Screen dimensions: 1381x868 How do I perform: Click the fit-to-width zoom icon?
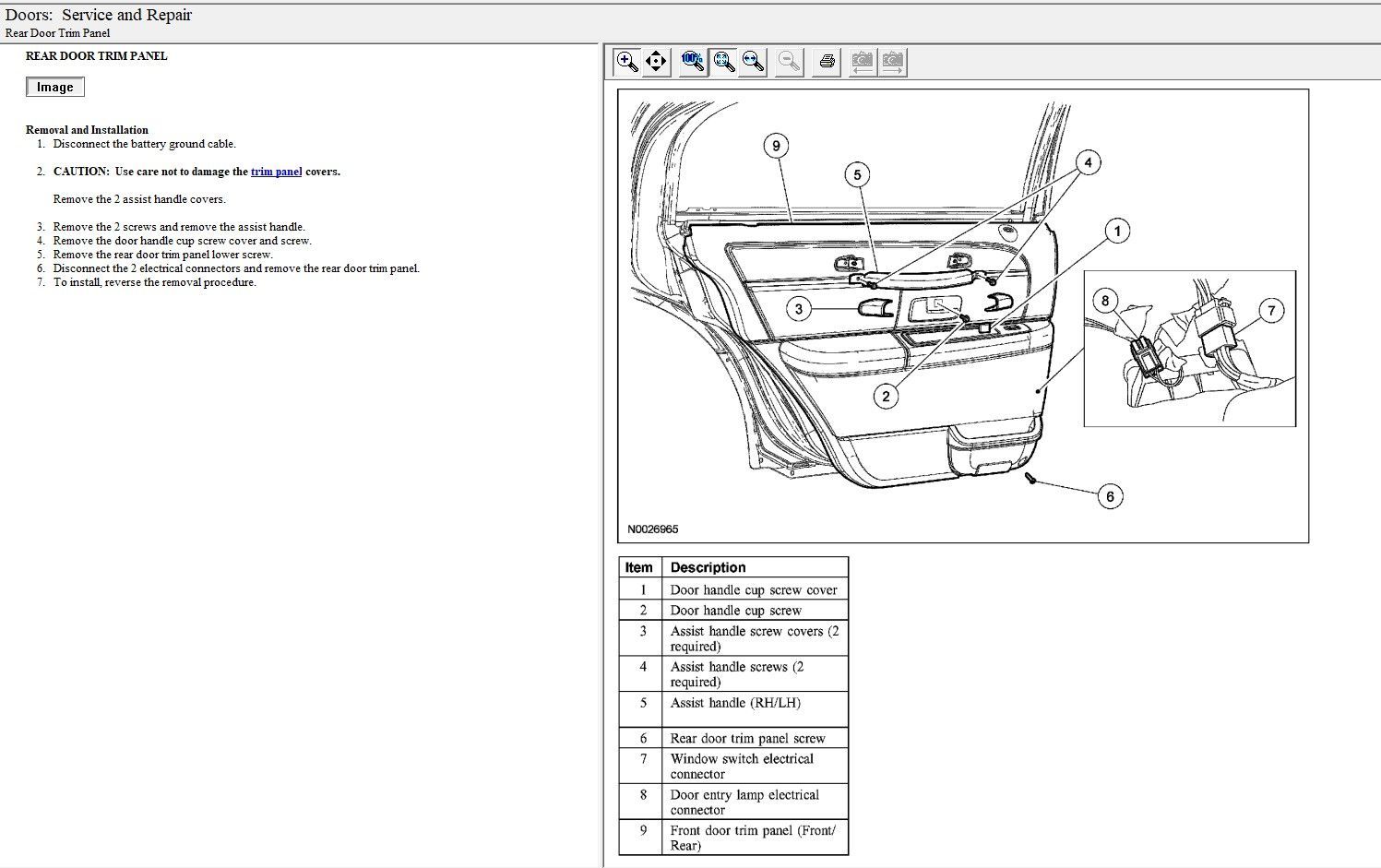(x=754, y=62)
